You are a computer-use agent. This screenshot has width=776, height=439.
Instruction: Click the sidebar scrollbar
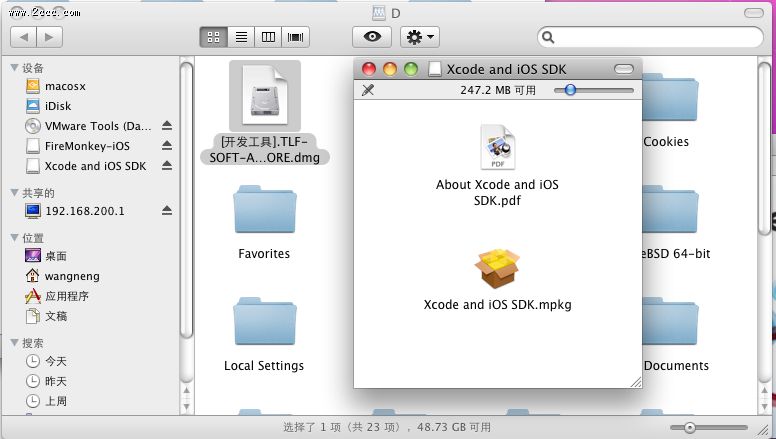point(187,200)
